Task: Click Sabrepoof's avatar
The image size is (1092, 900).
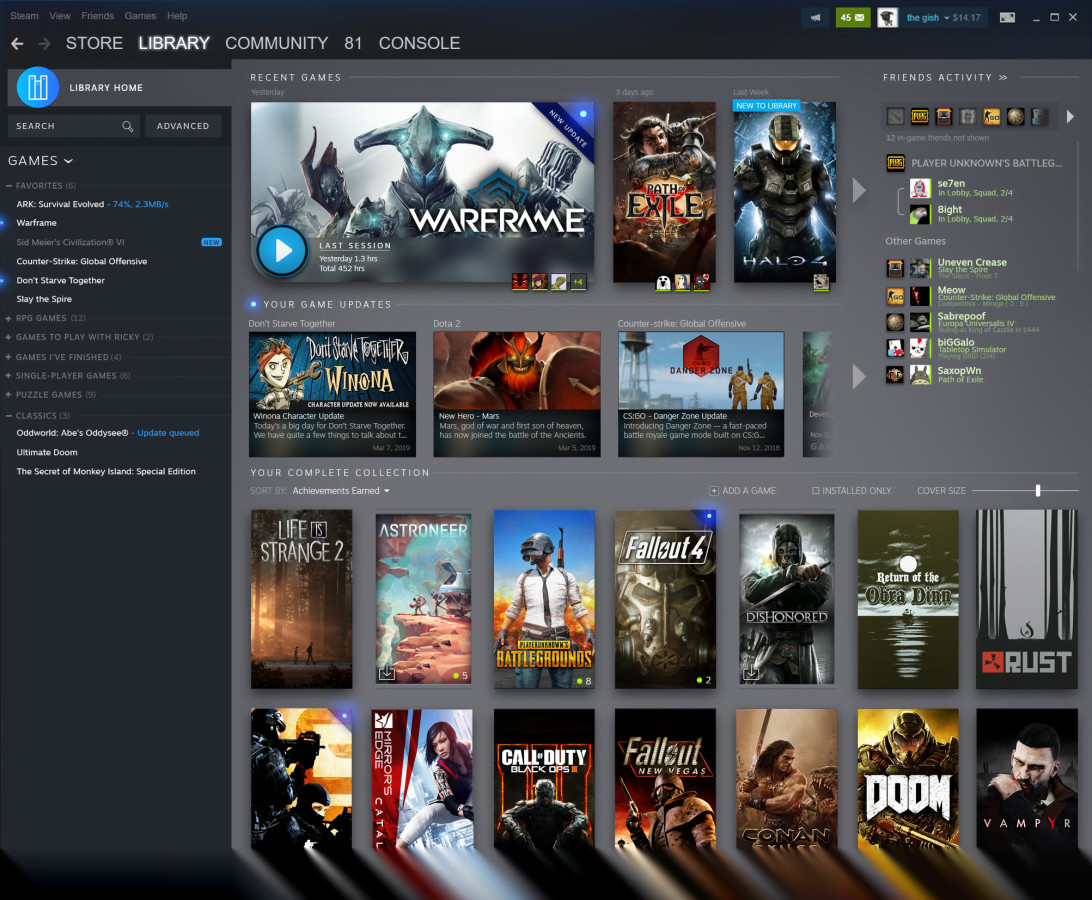Action: 920,322
